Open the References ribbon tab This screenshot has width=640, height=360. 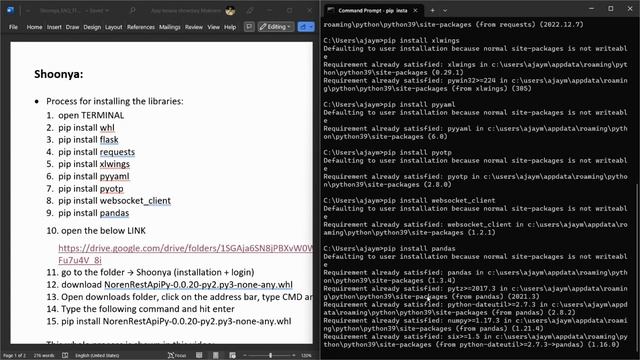point(141,27)
